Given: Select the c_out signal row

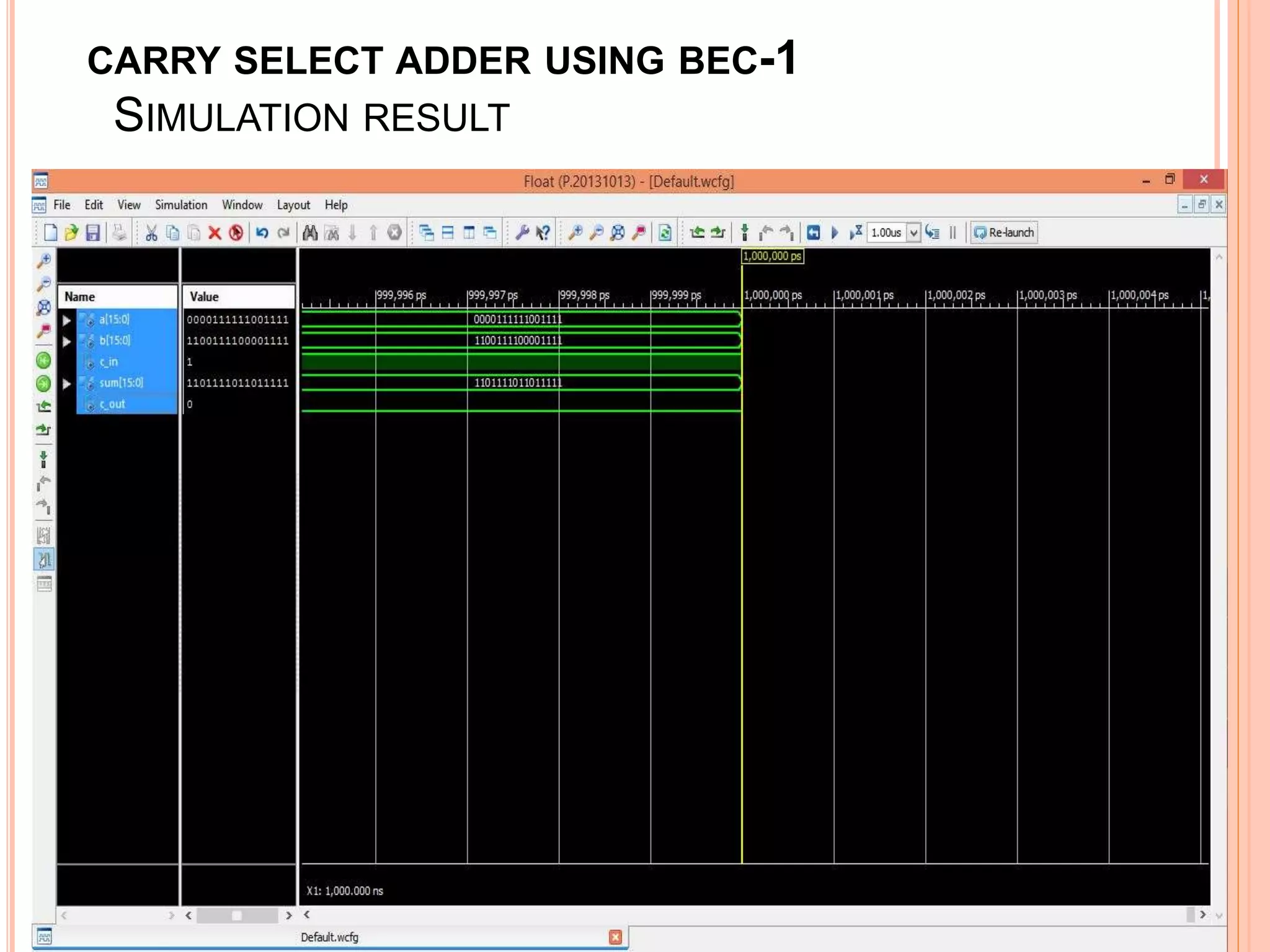Looking at the screenshot, I should [127, 404].
